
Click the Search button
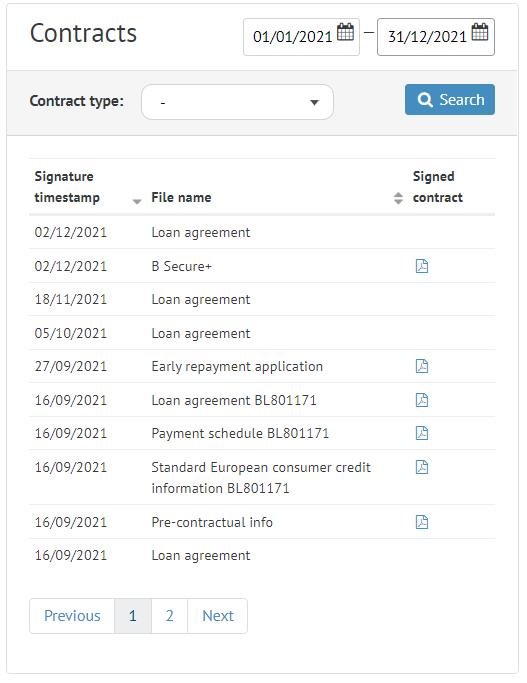pos(450,100)
